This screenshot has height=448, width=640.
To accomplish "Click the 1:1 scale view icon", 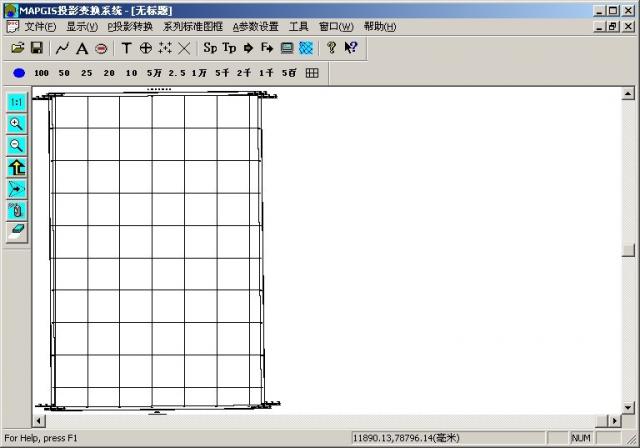I will pyautogui.click(x=16, y=102).
